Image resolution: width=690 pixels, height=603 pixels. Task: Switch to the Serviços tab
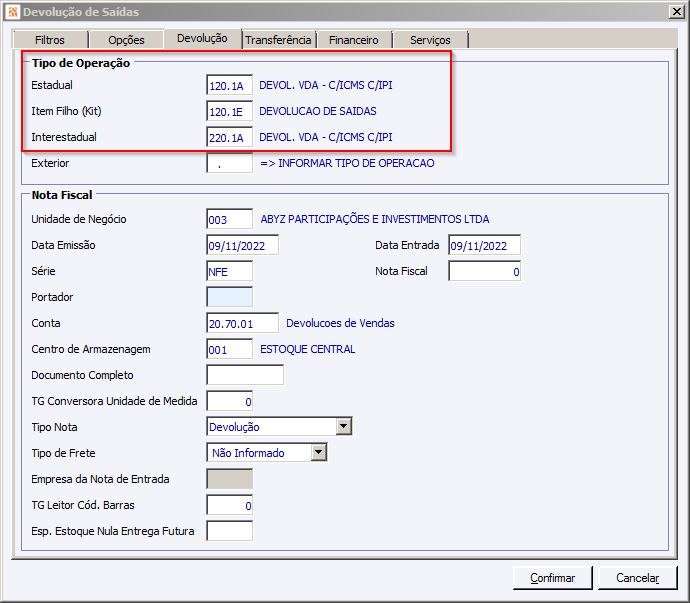pos(430,40)
